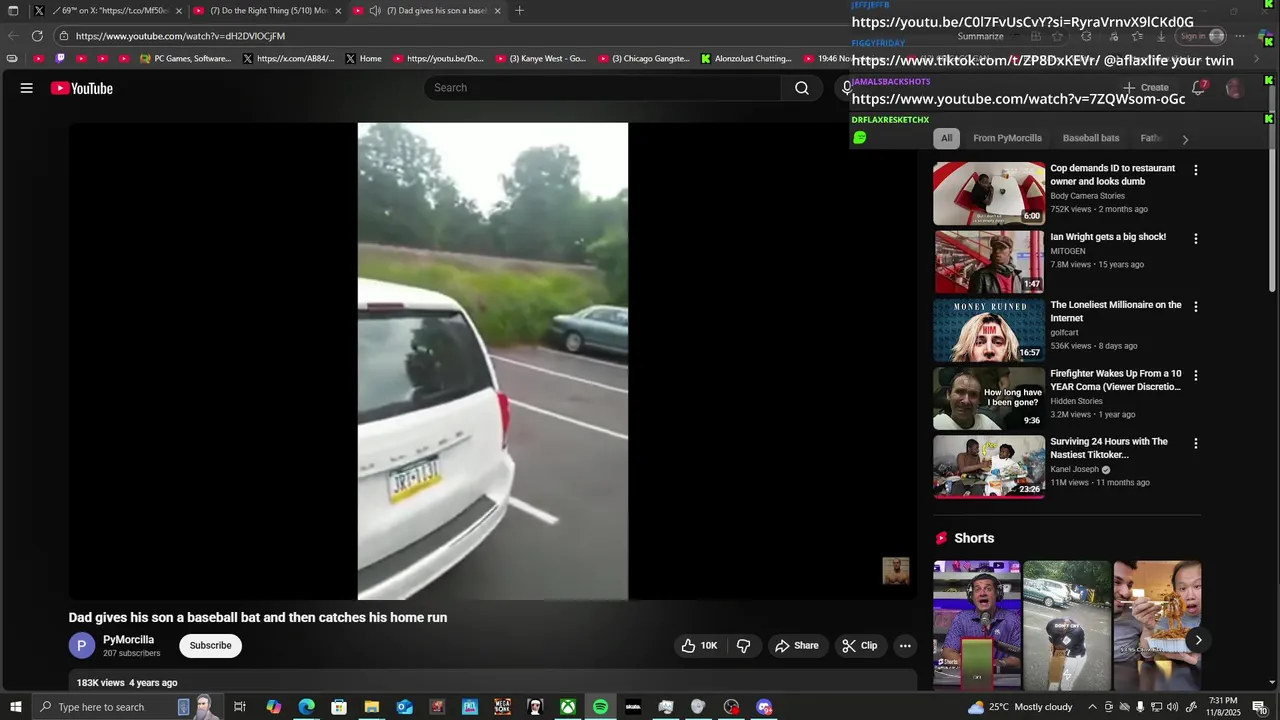Like the video with 10K likes
1280x720 pixels.
699,646
